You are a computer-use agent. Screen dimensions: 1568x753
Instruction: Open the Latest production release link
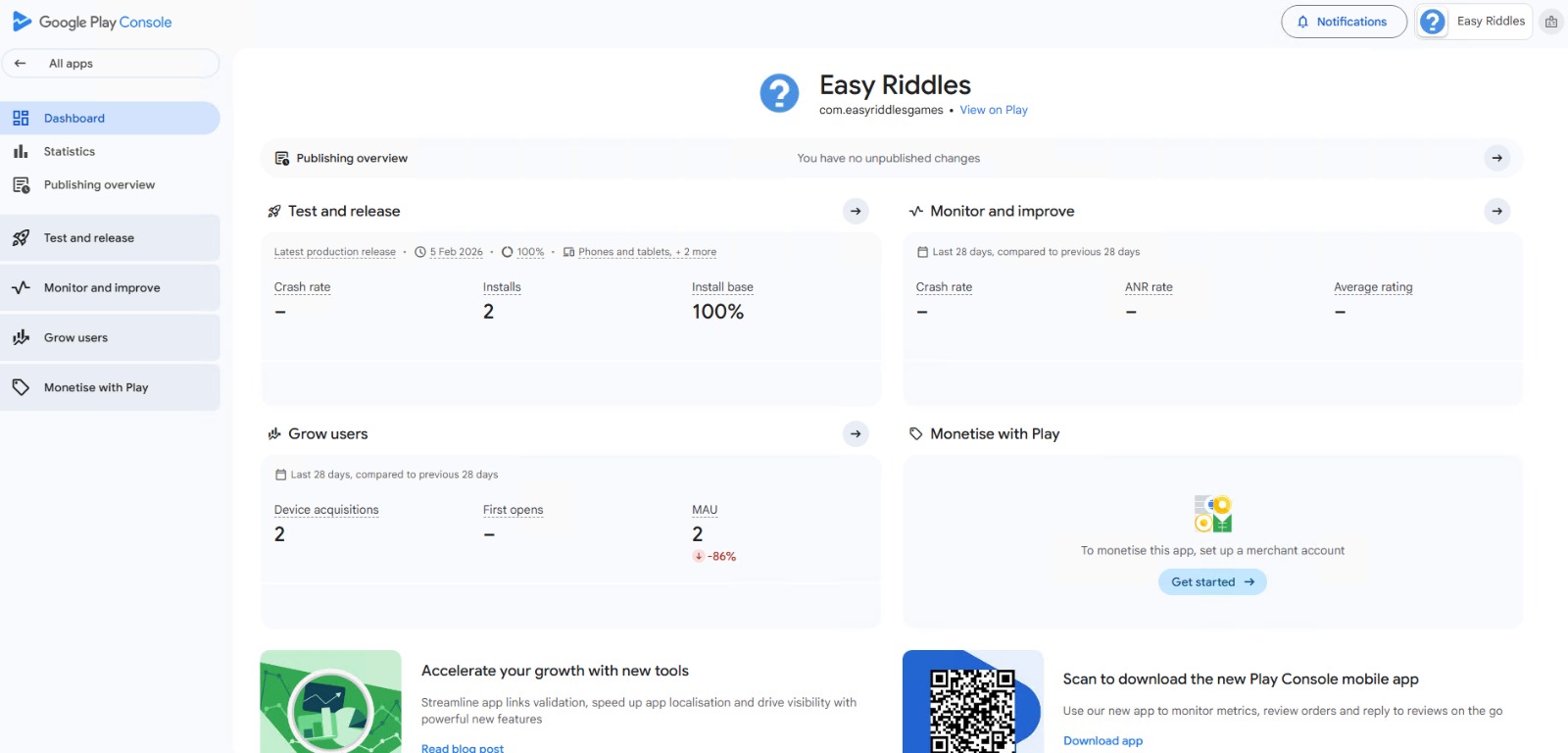[335, 251]
